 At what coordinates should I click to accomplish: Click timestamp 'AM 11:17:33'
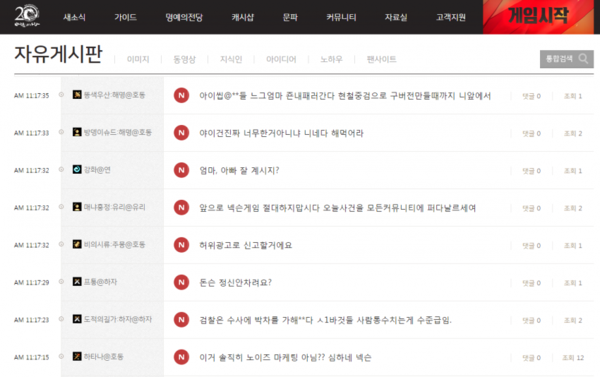click(31, 133)
